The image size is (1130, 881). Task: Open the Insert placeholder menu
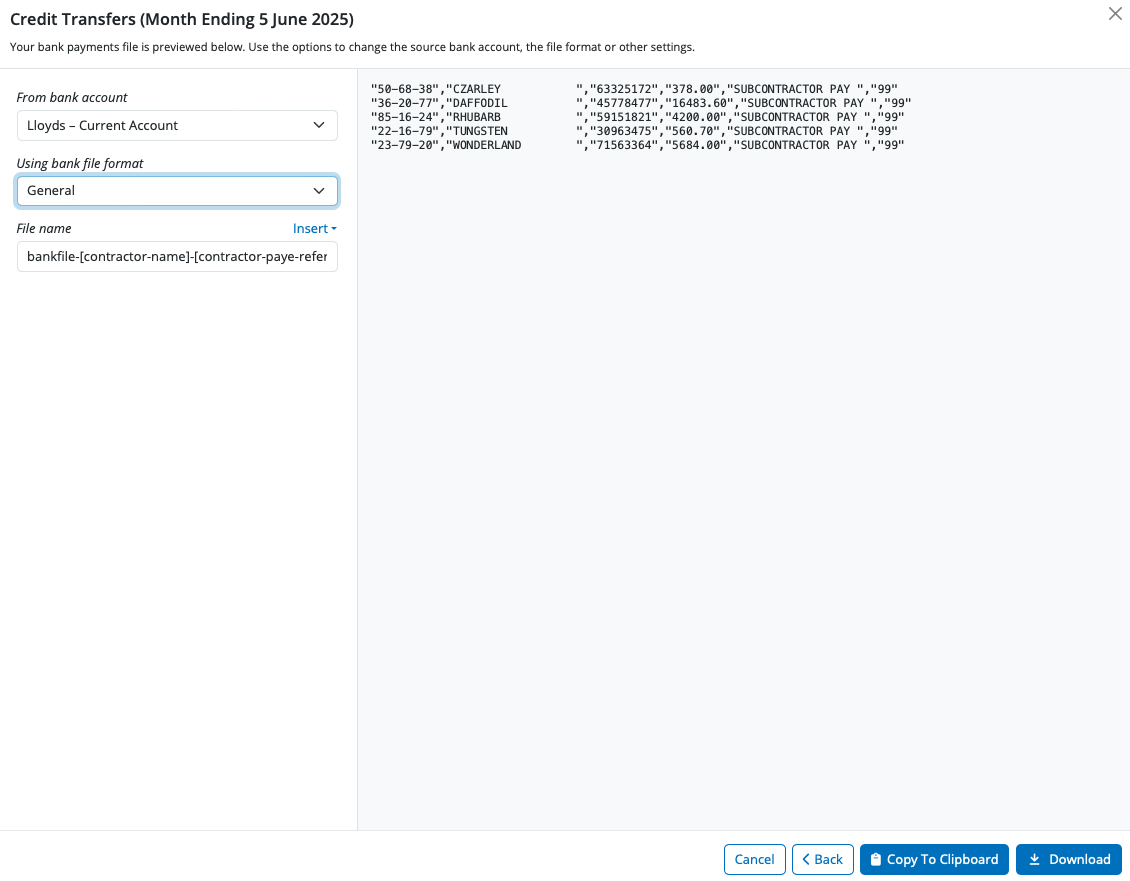311,228
